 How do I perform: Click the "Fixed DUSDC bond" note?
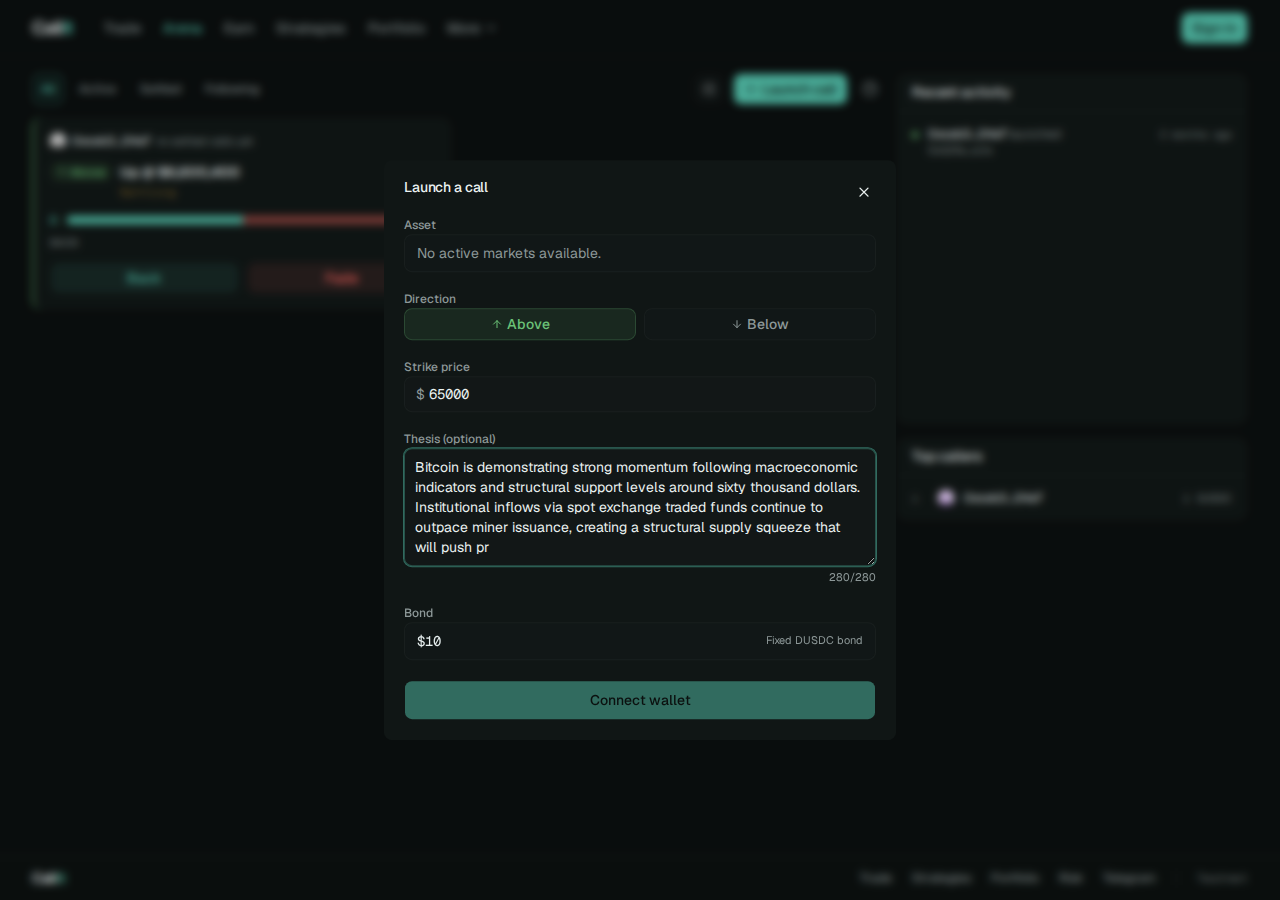point(814,640)
